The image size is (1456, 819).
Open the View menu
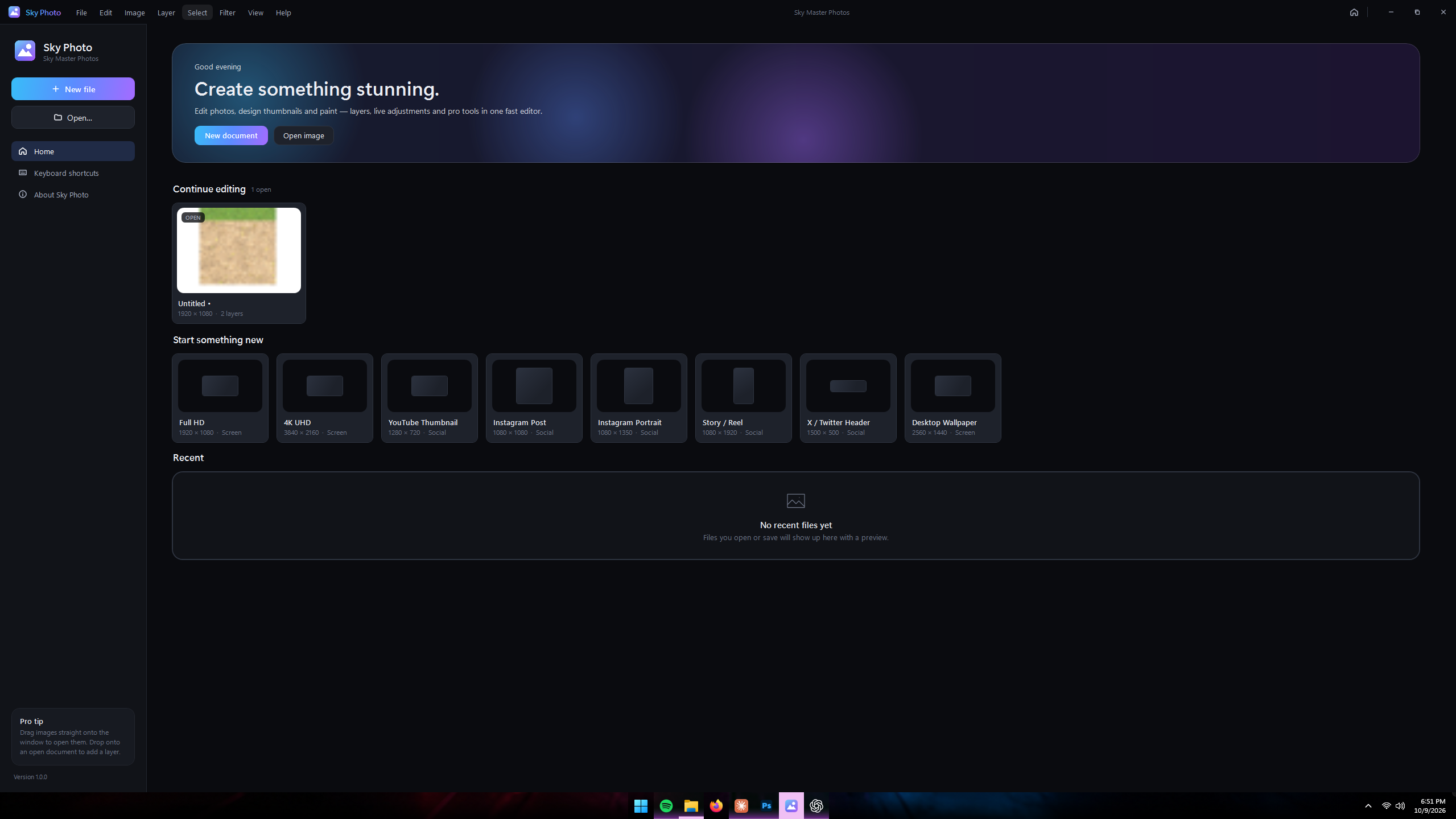pos(255,13)
